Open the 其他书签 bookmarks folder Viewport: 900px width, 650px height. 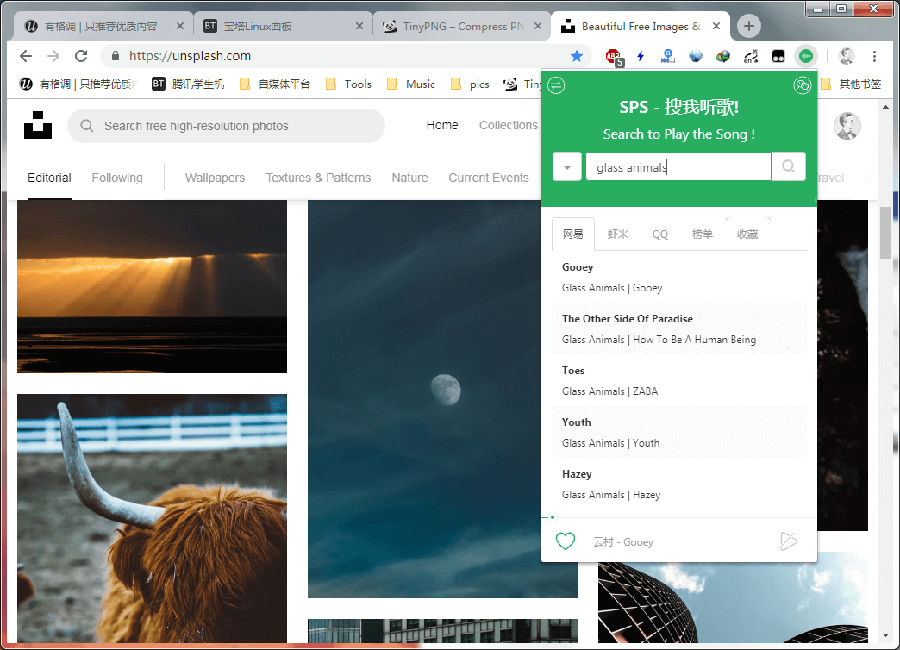(x=862, y=84)
